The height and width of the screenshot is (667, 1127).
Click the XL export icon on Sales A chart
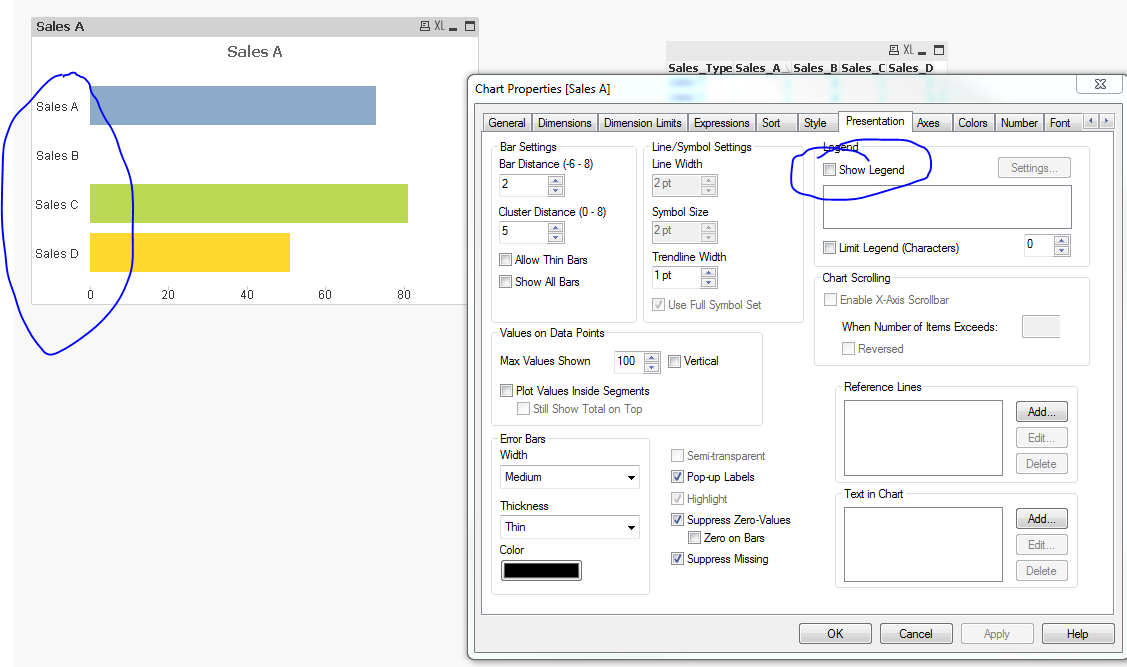[439, 26]
